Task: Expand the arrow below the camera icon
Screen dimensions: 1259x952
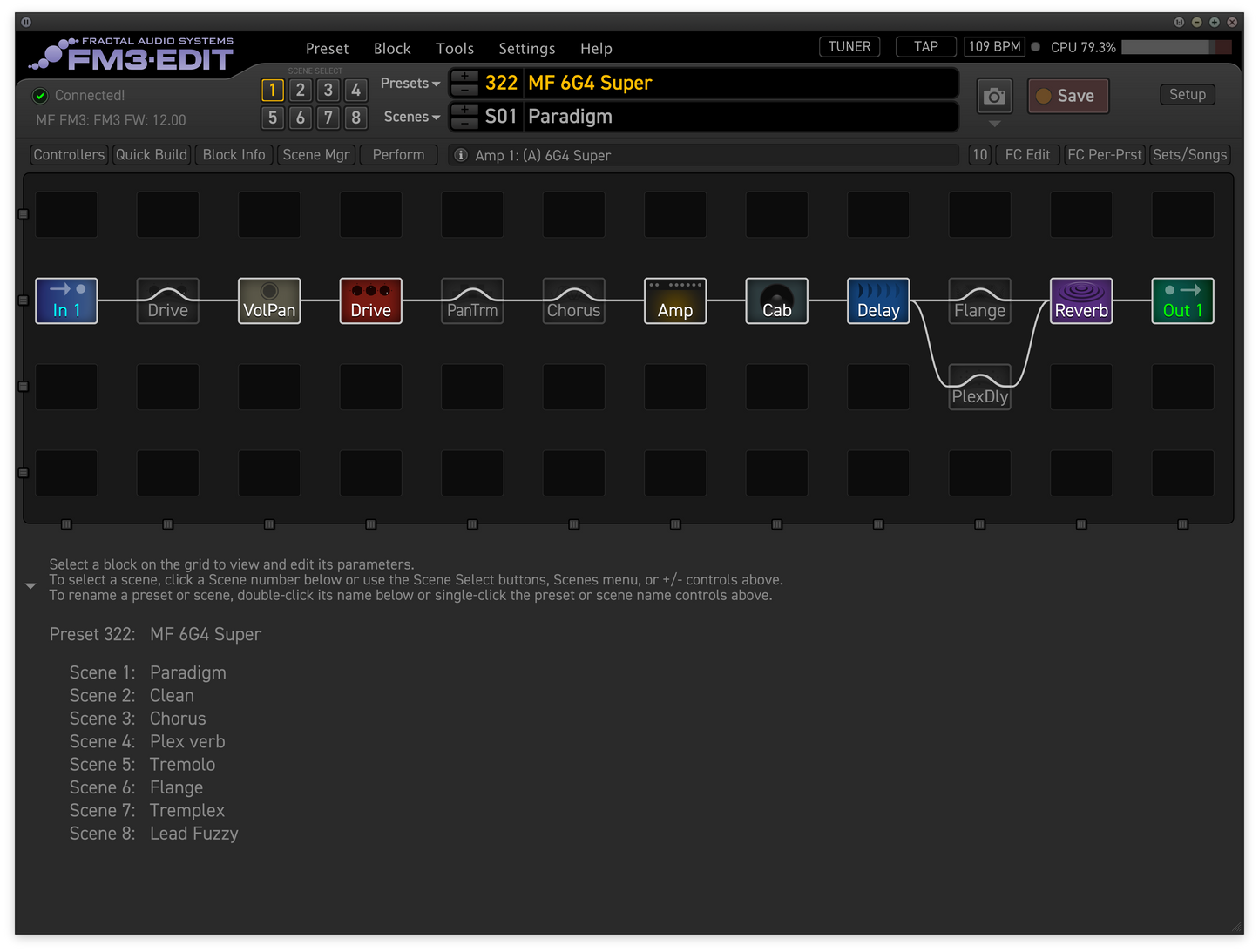Action: (x=994, y=124)
